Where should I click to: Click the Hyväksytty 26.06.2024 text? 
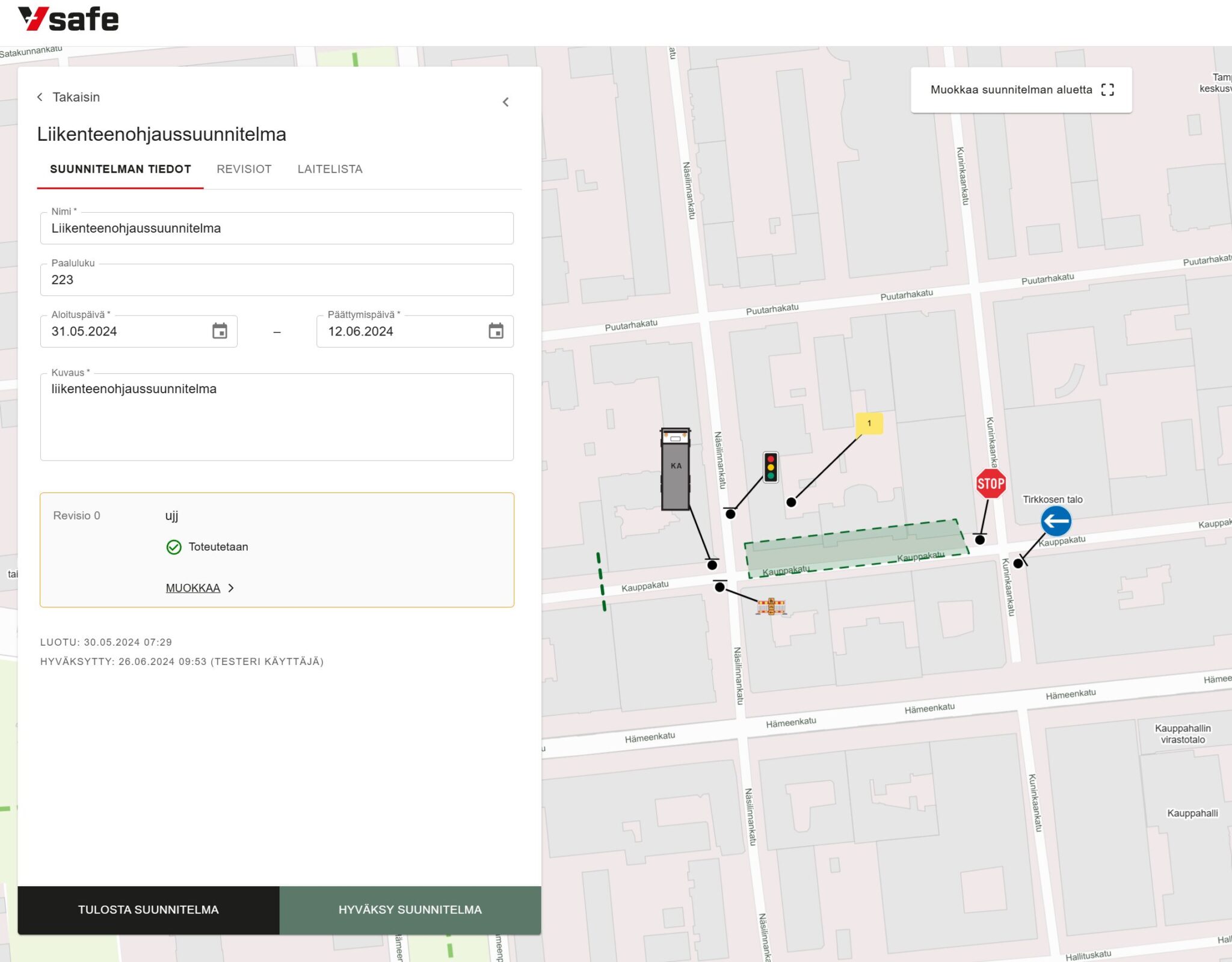click(182, 661)
